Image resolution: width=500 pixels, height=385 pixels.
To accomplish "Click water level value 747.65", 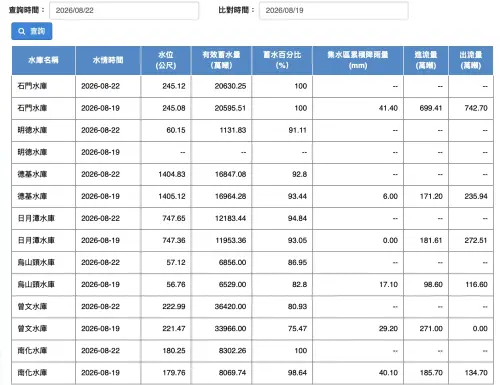I will pos(174,218).
